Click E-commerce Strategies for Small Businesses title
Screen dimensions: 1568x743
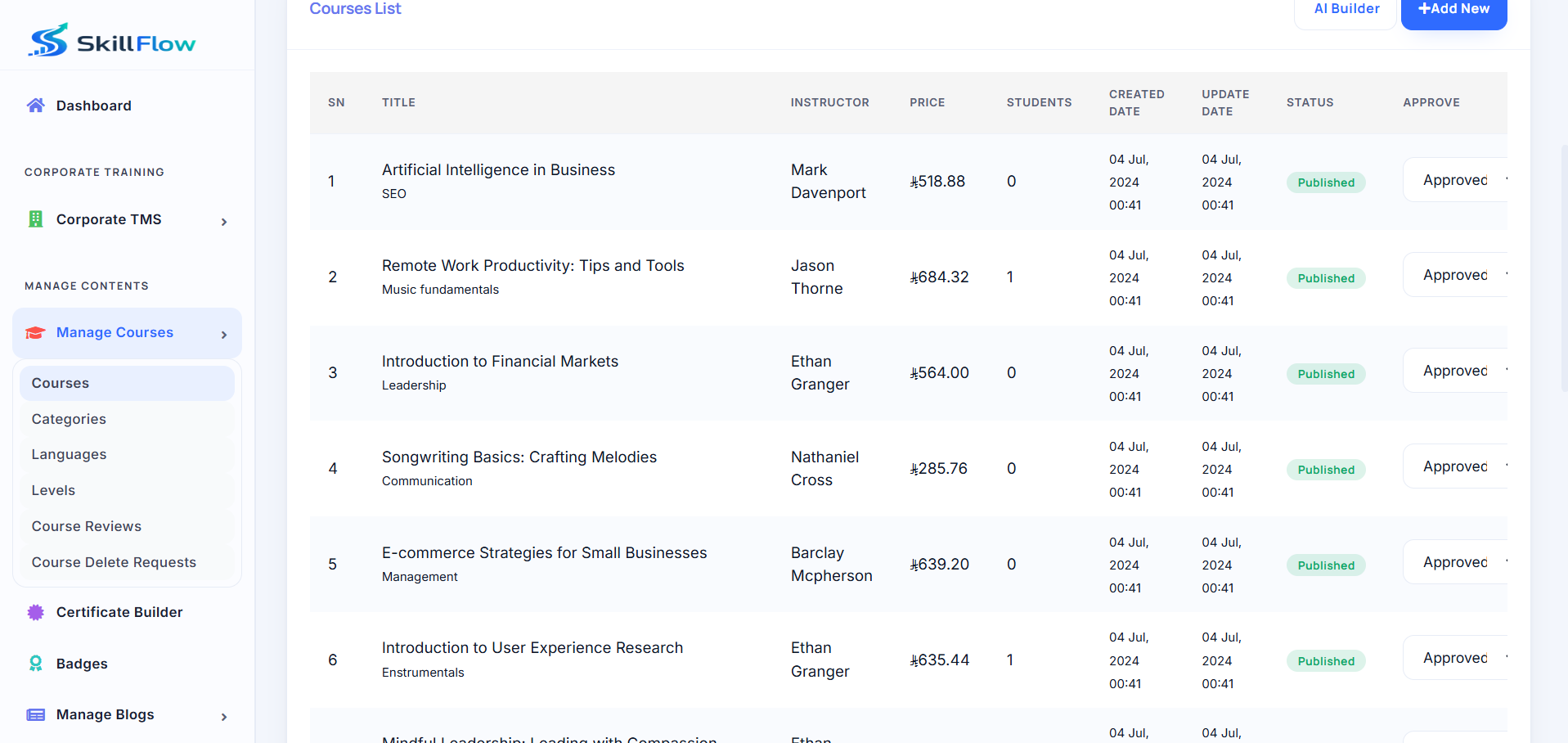tap(544, 552)
